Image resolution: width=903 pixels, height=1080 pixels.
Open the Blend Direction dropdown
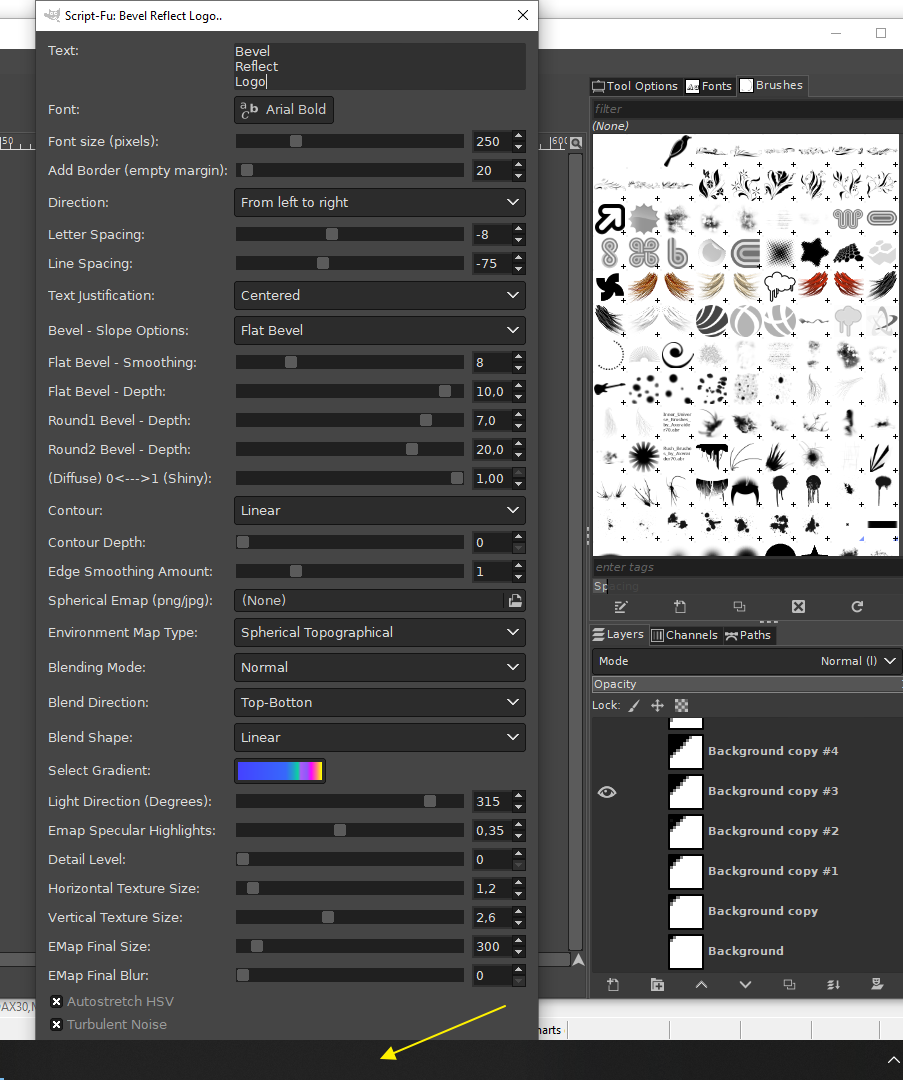coord(380,703)
